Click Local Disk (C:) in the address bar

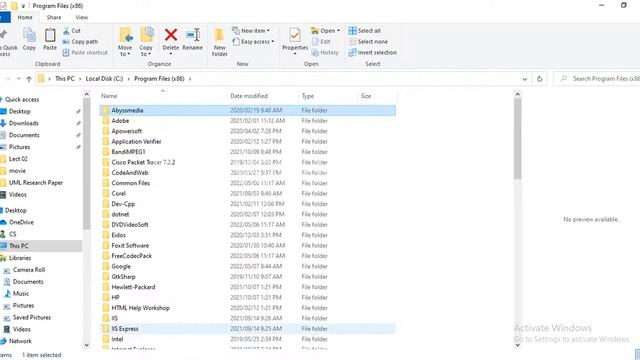[x=104, y=79]
